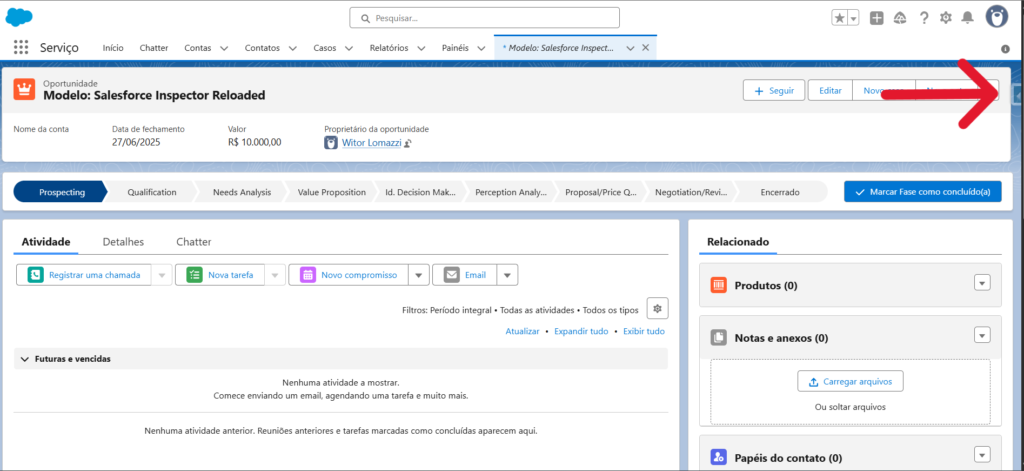This screenshot has width=1024, height=471.
Task: Switch to the Detalhes tab
Action: tap(123, 242)
